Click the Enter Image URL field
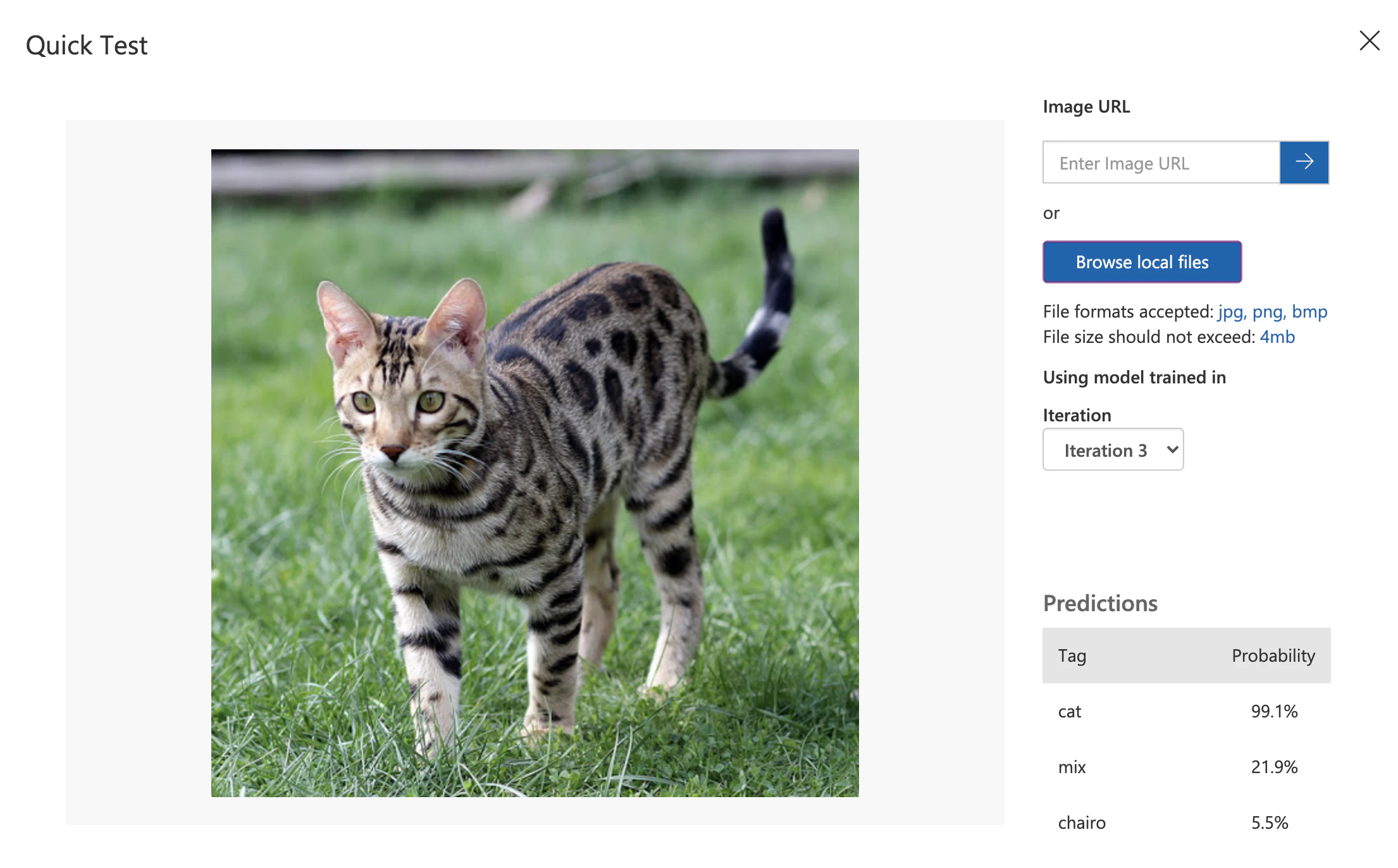 [1161, 163]
